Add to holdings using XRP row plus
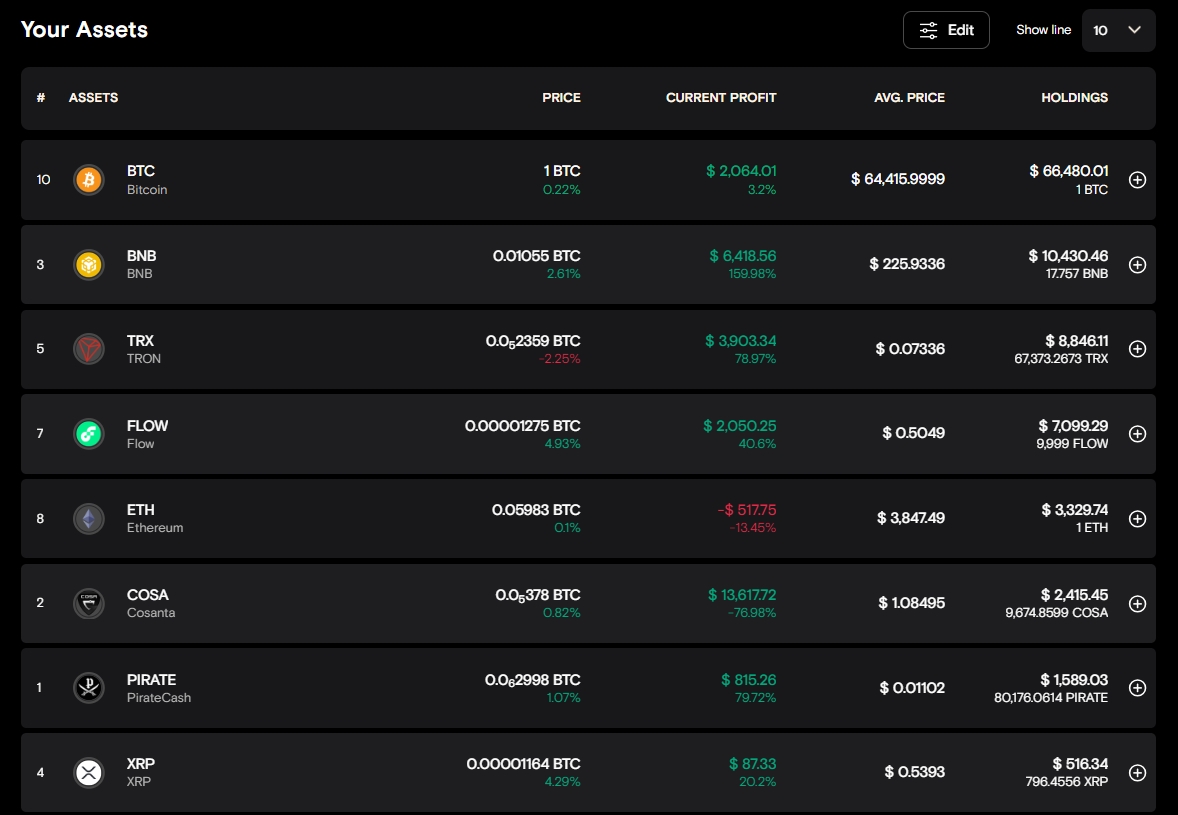The width and height of the screenshot is (1178, 815). tap(1137, 773)
